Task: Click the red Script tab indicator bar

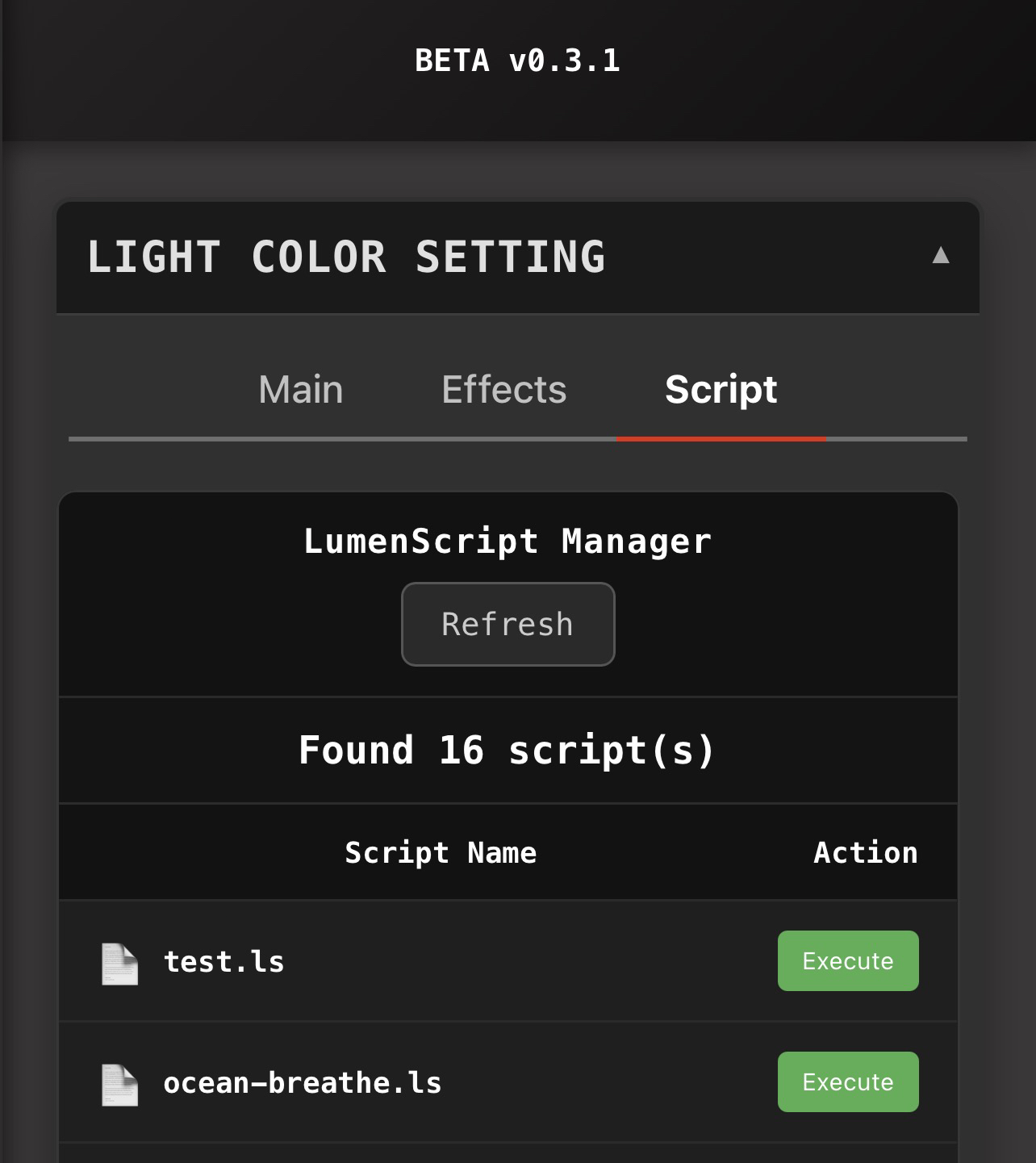Action: 721,438
